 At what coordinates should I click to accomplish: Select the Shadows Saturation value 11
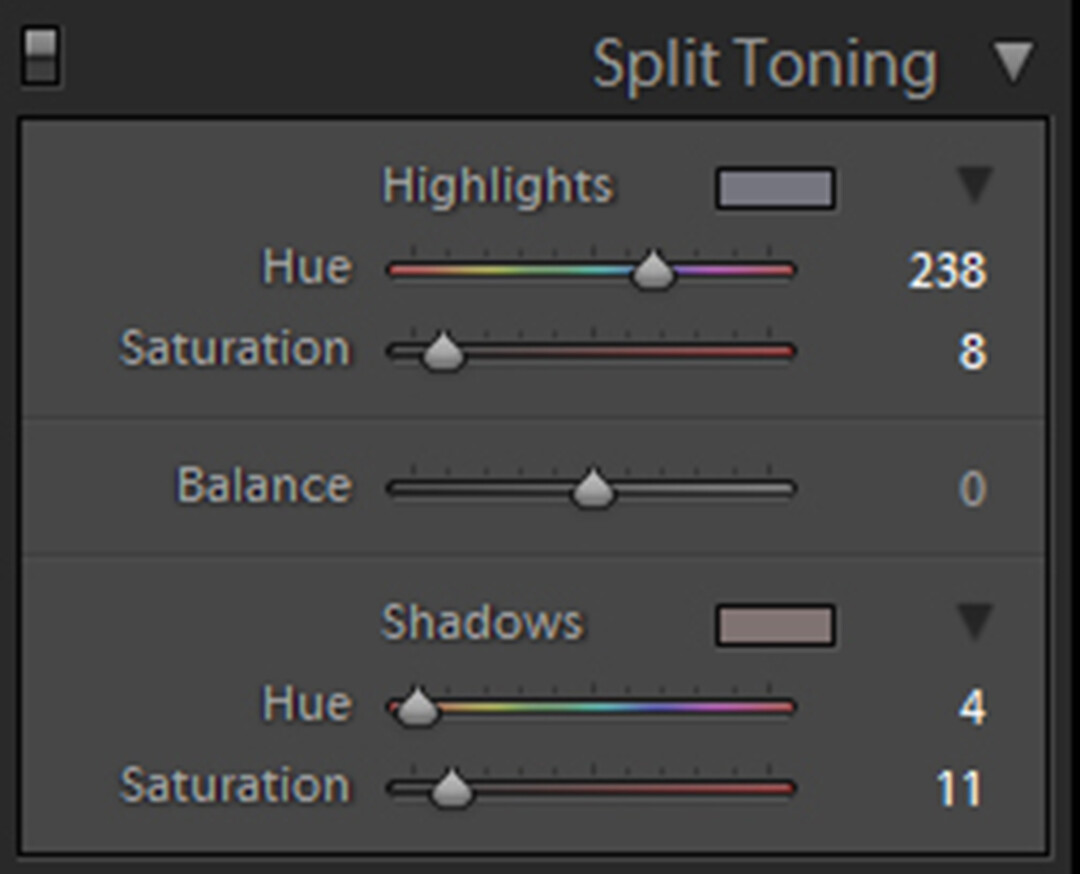click(959, 790)
